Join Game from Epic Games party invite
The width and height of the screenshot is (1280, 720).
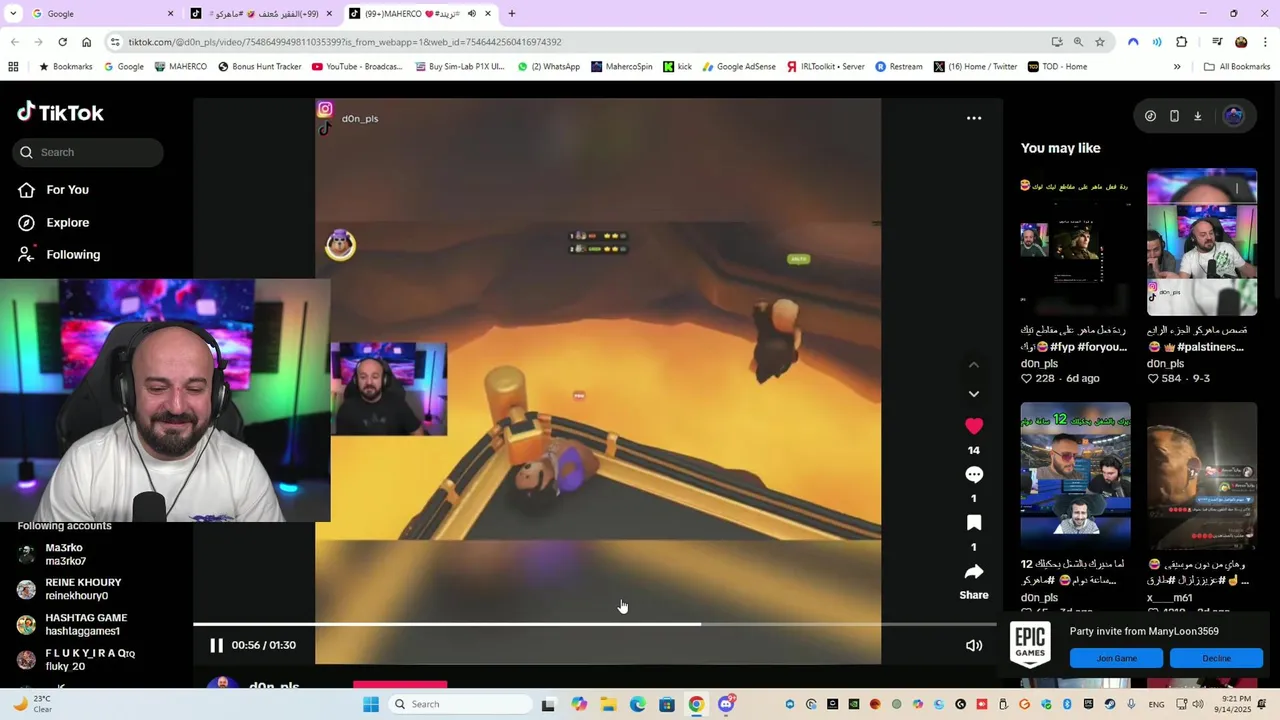1117,658
